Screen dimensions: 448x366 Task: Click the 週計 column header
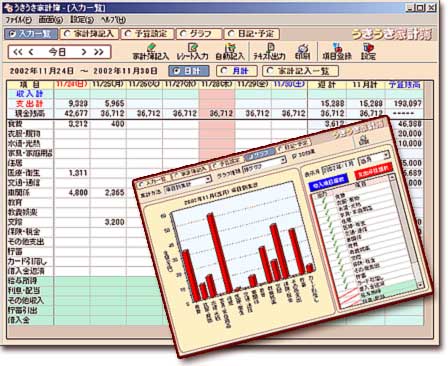coord(327,85)
